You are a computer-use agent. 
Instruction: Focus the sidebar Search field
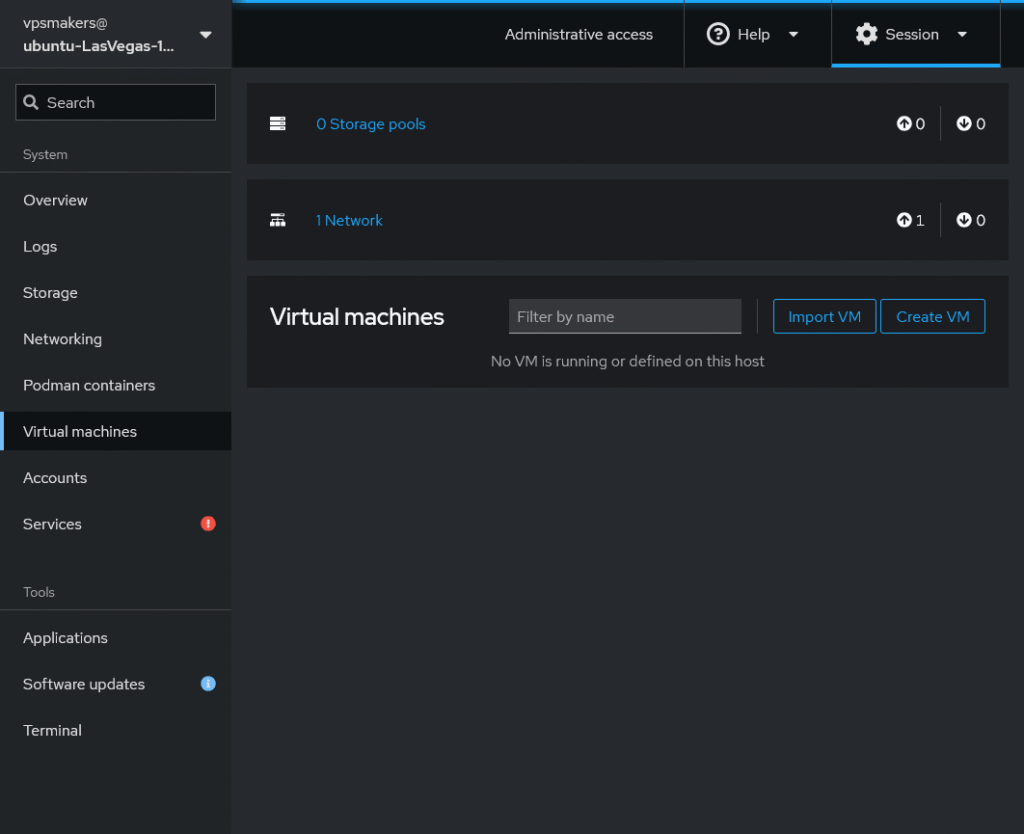[x=116, y=102]
